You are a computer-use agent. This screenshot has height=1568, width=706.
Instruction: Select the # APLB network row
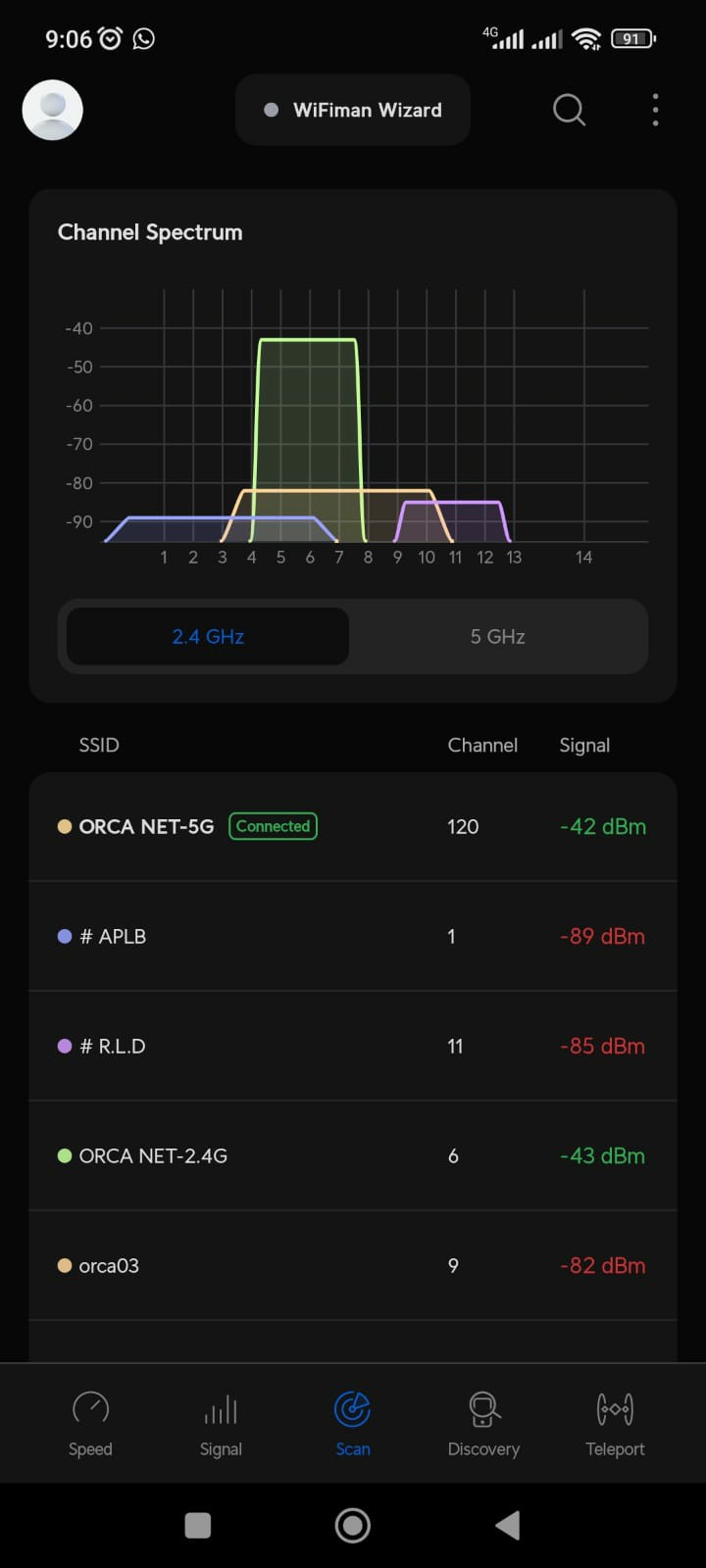353,937
